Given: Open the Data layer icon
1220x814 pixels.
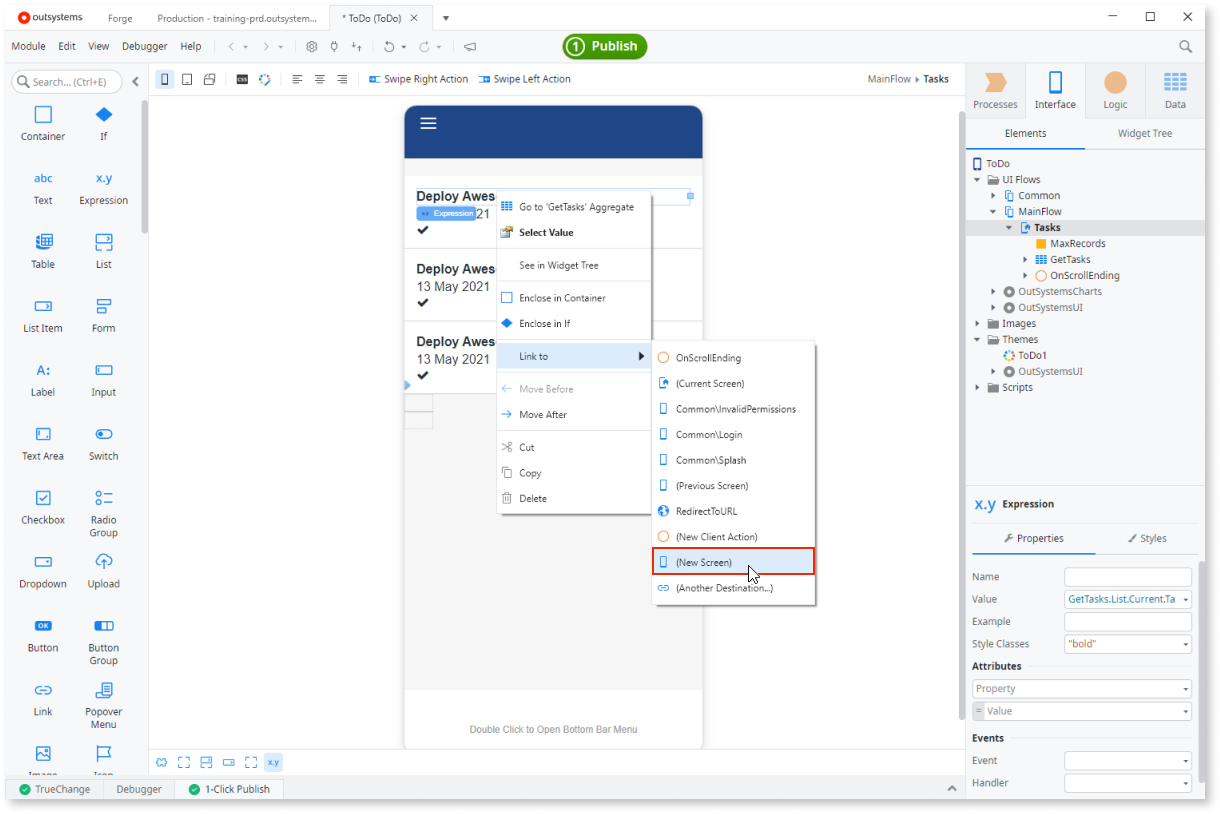Looking at the screenshot, I should (1174, 90).
